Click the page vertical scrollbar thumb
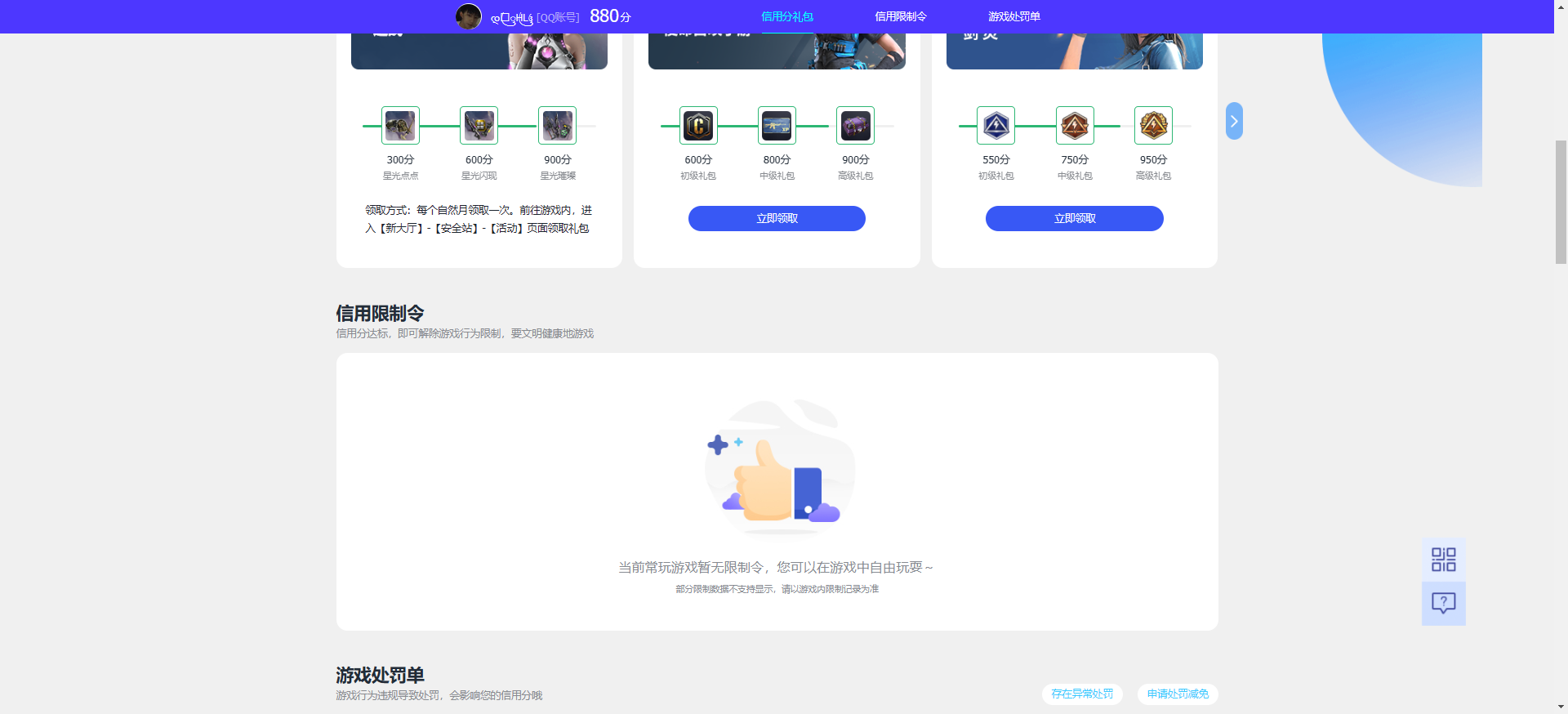 click(1561, 202)
